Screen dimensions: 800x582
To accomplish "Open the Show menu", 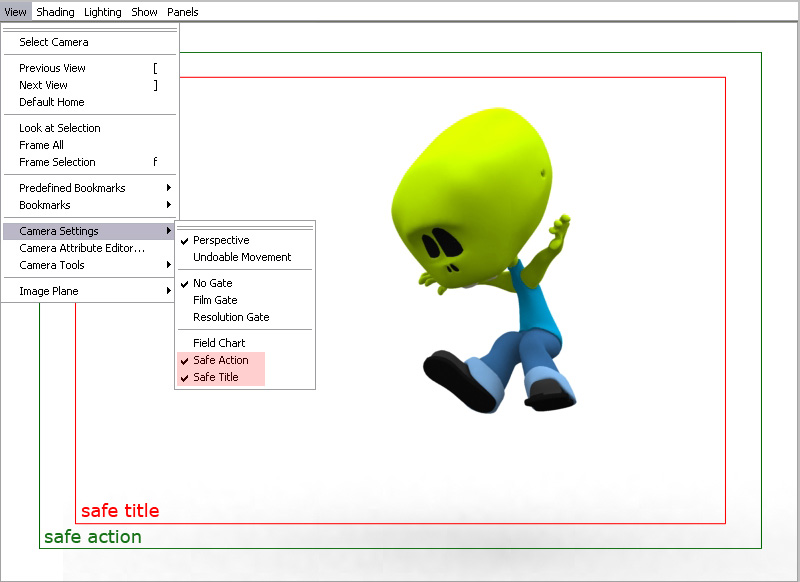I will tap(144, 12).
